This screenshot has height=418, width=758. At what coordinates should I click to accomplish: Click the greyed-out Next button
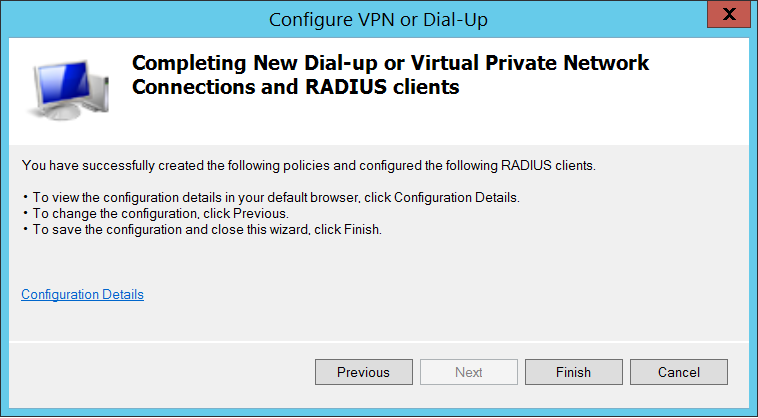click(x=468, y=372)
